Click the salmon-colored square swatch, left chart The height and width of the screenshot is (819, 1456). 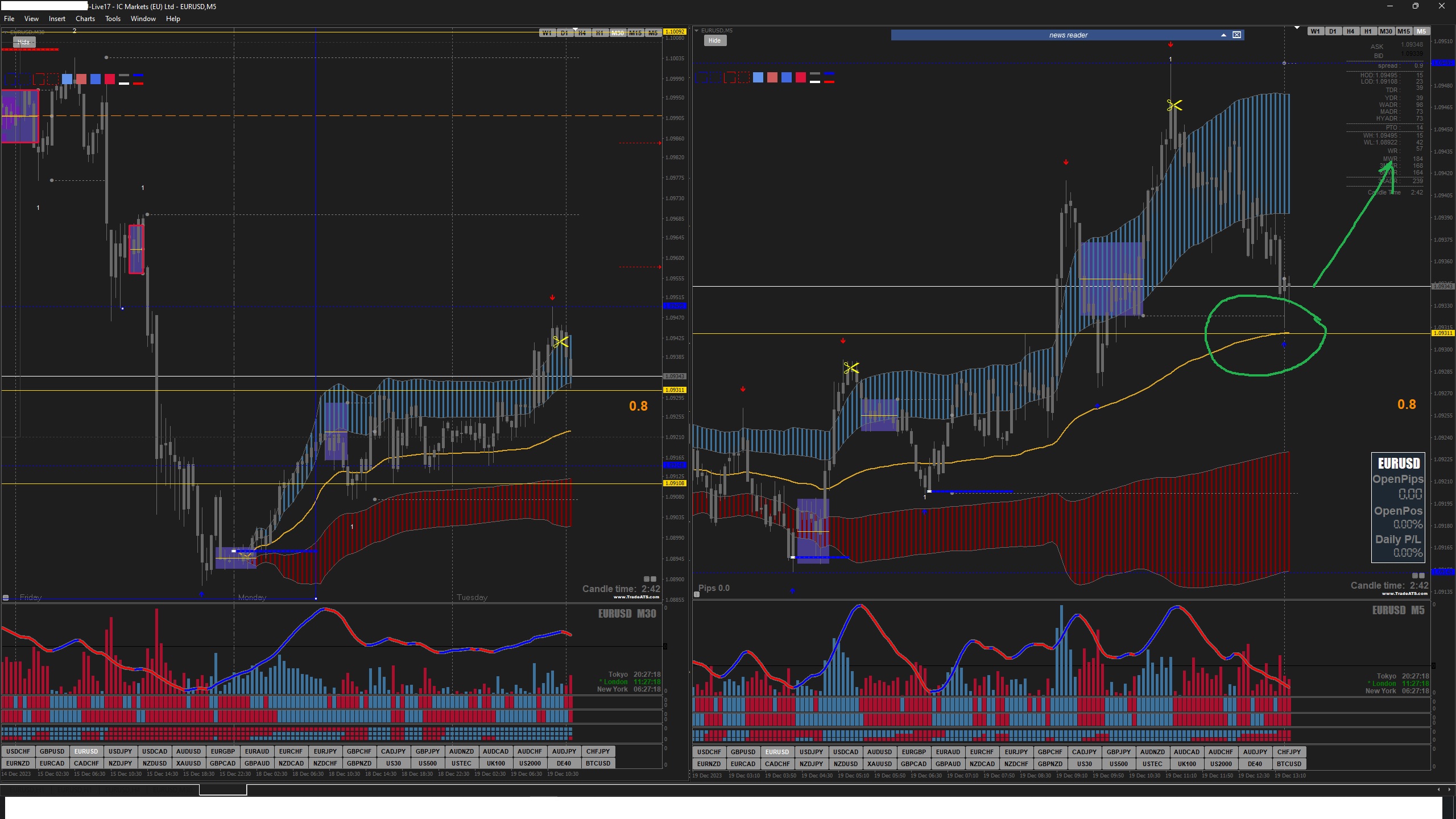click(x=81, y=79)
